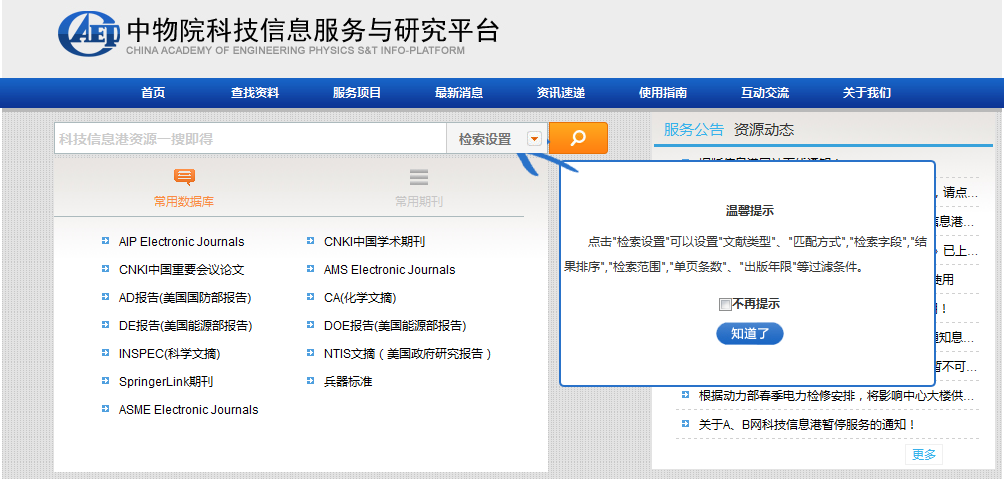Open the 兵器标准 link

pyautogui.click(x=348, y=382)
